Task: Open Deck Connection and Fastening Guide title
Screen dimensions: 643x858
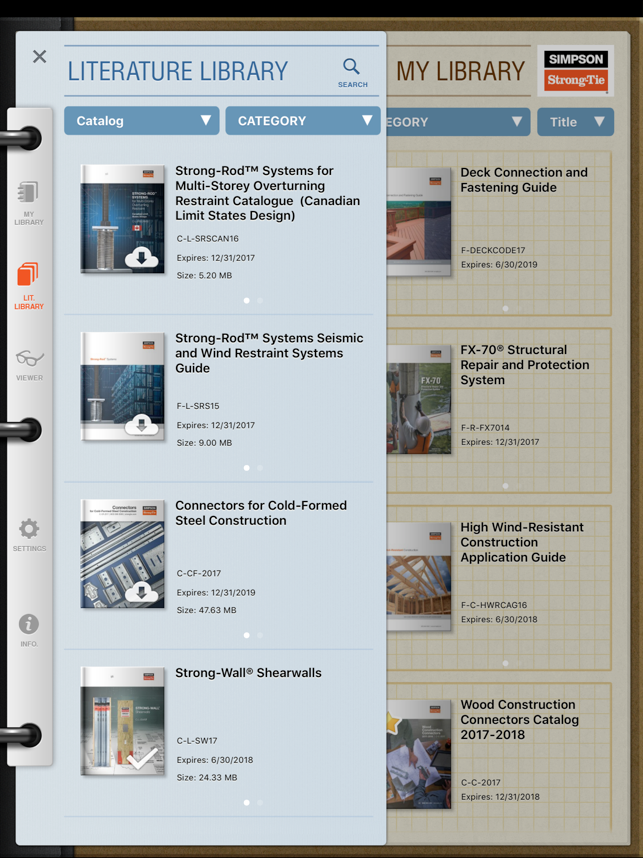Action: [524, 180]
